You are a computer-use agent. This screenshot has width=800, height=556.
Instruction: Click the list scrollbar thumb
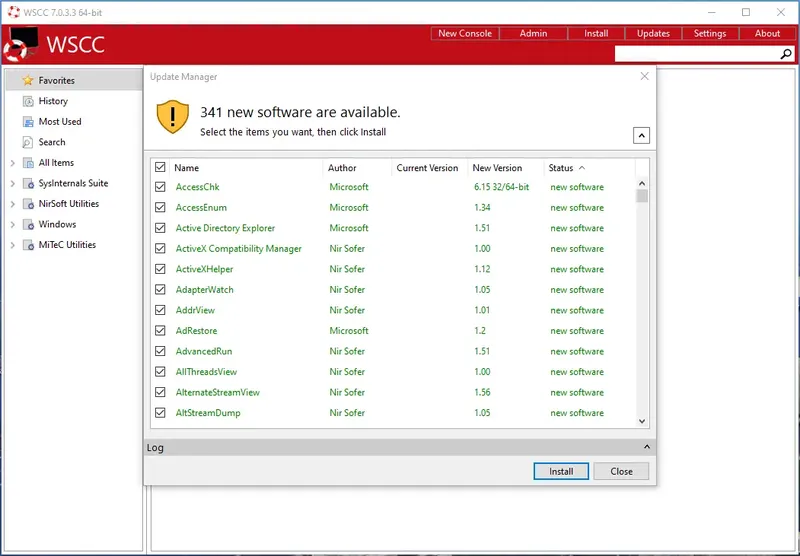(x=642, y=196)
